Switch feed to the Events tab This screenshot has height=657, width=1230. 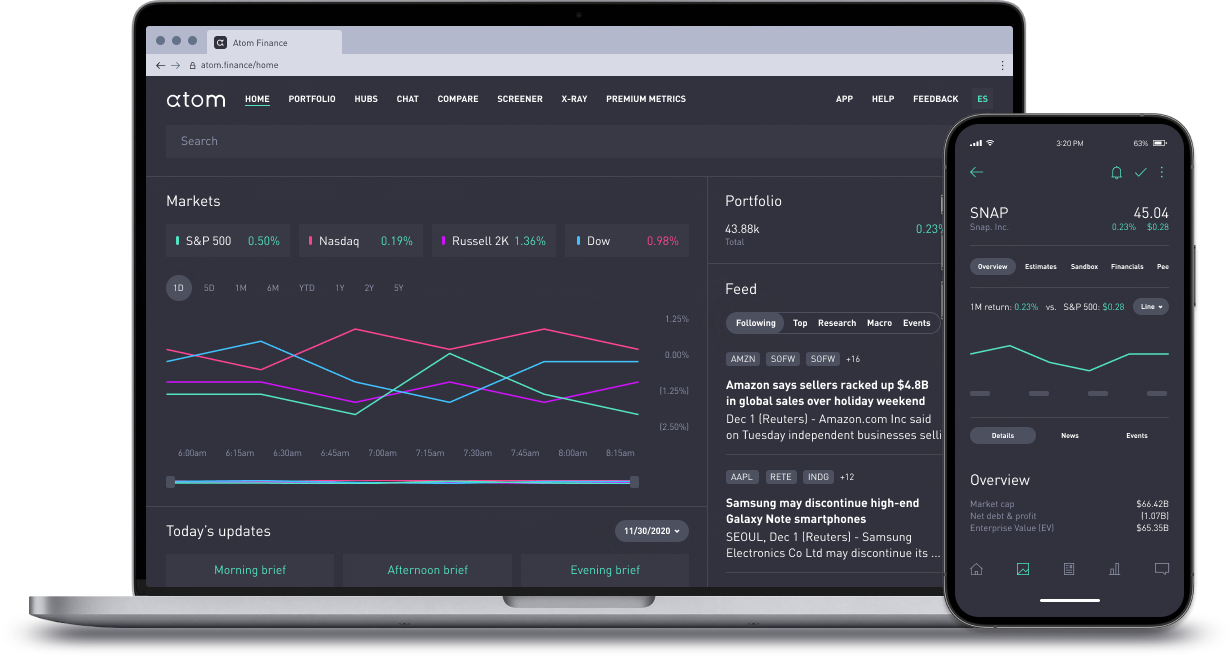coord(917,323)
